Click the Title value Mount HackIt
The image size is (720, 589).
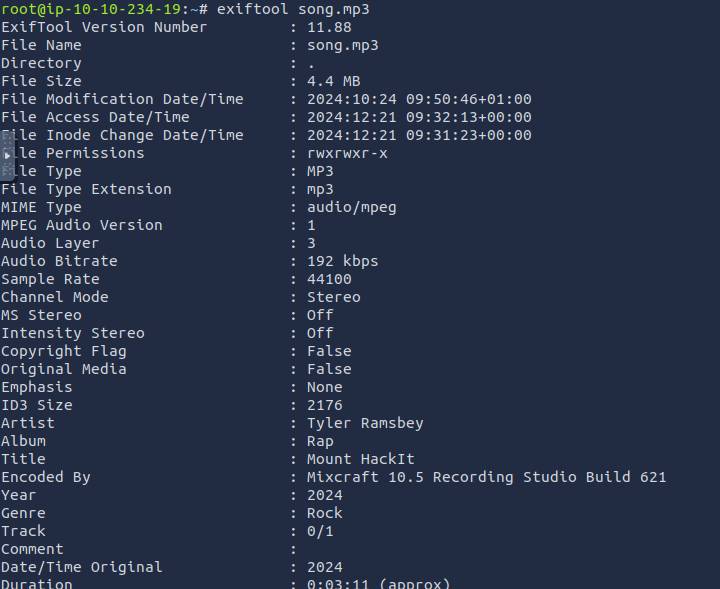[360, 459]
